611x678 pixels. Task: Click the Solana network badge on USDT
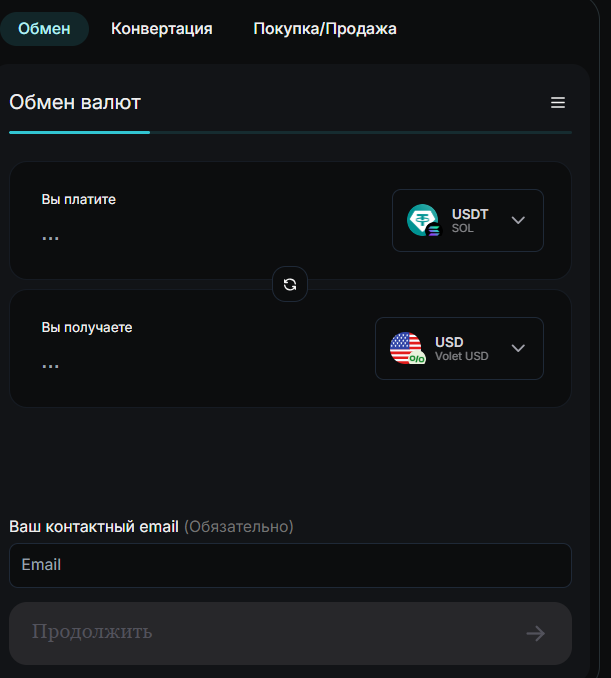point(434,230)
